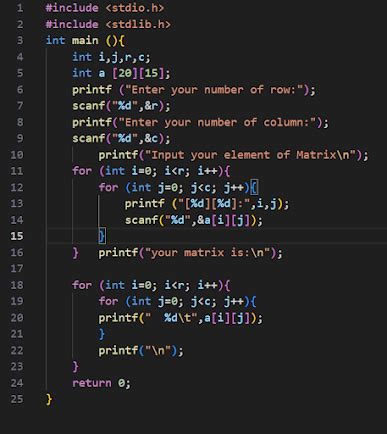Screen dimensions: 387x434
Task: Click string "Enter your number of column:"
Action: 217,122
